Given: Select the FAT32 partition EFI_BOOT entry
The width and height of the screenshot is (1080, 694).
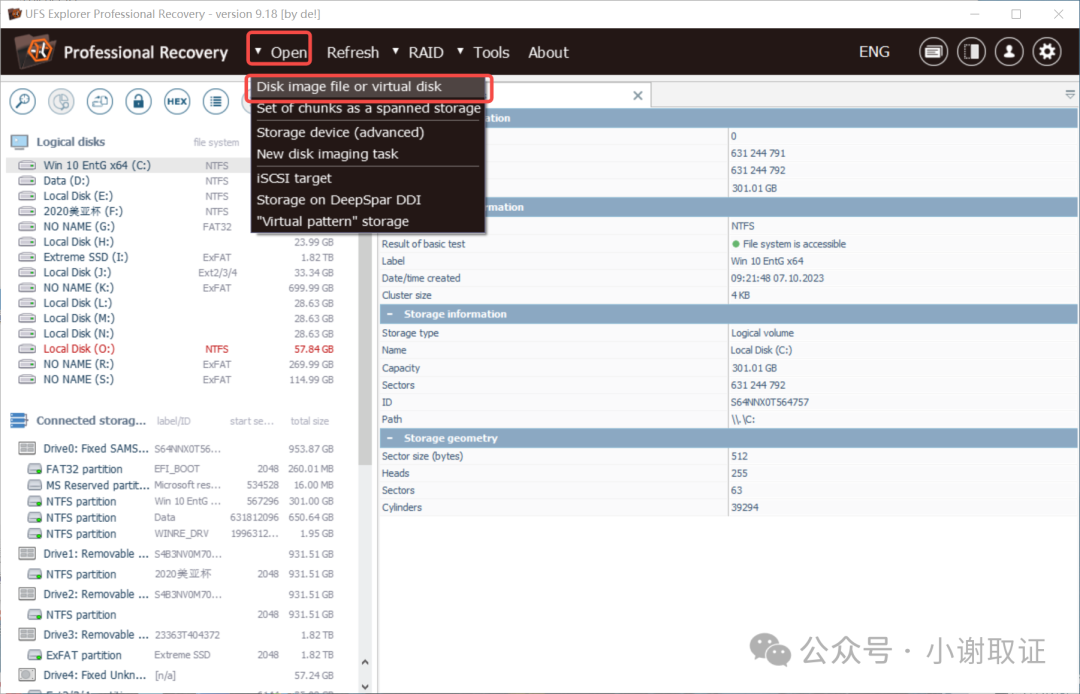Looking at the screenshot, I should (x=180, y=469).
